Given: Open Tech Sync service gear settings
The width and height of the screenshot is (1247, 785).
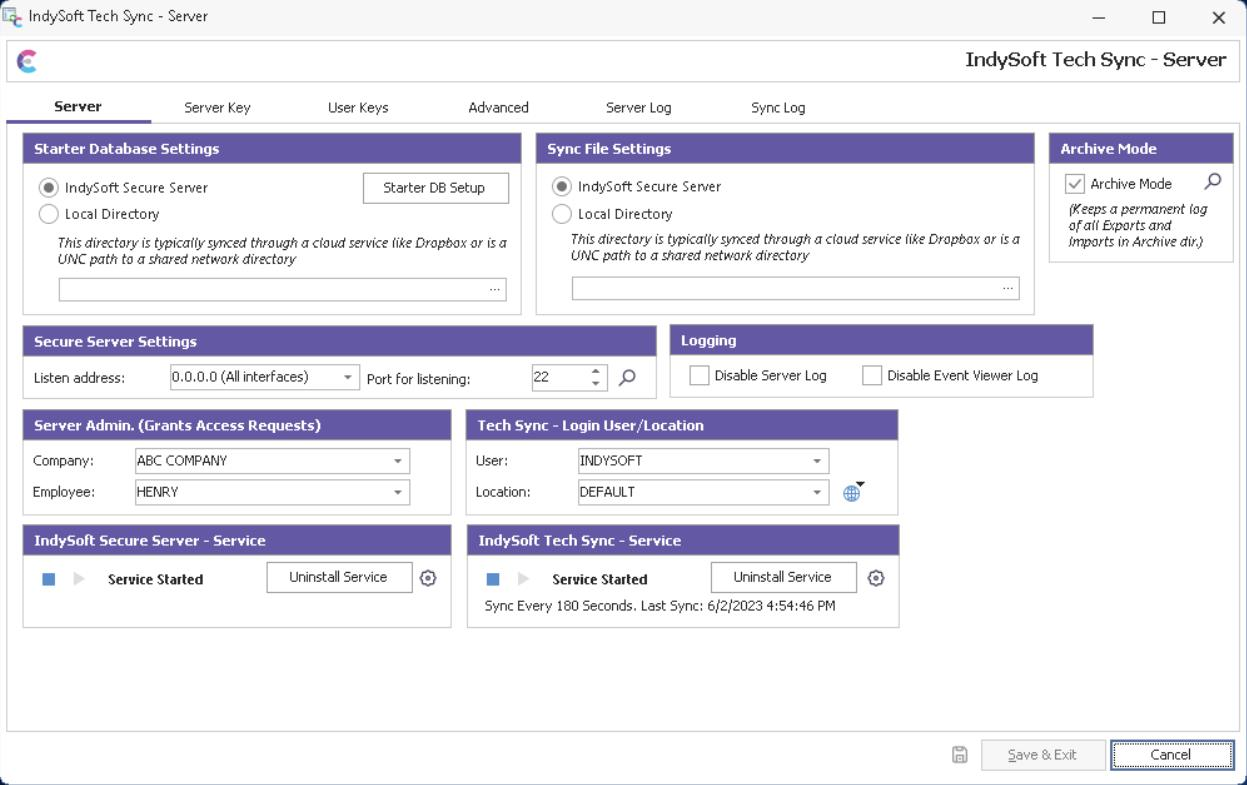Looking at the screenshot, I should pos(876,578).
